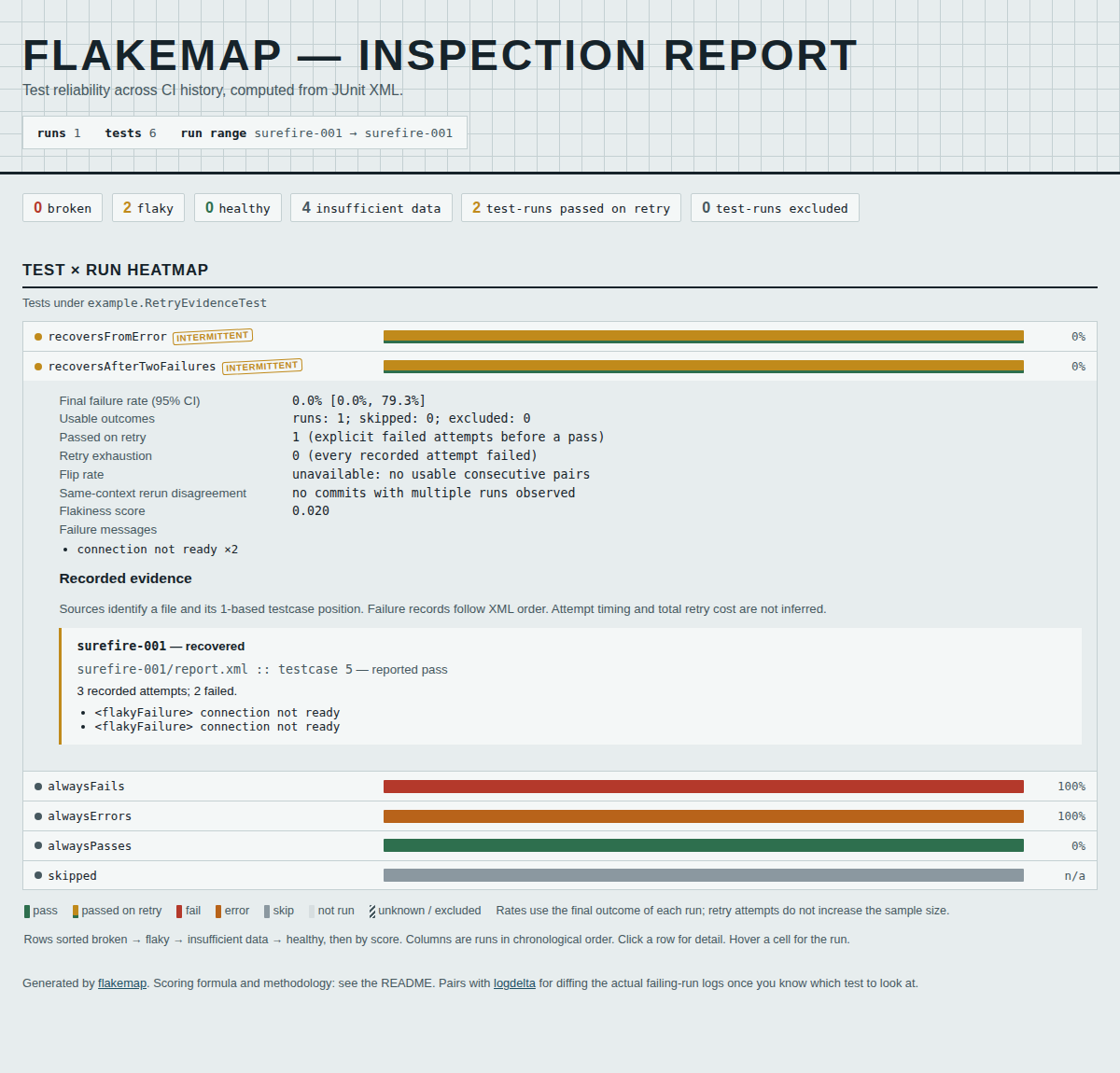Image resolution: width=1120 pixels, height=1073 pixels.
Task: Click the '0 healthy' summary chip
Action: [238, 208]
